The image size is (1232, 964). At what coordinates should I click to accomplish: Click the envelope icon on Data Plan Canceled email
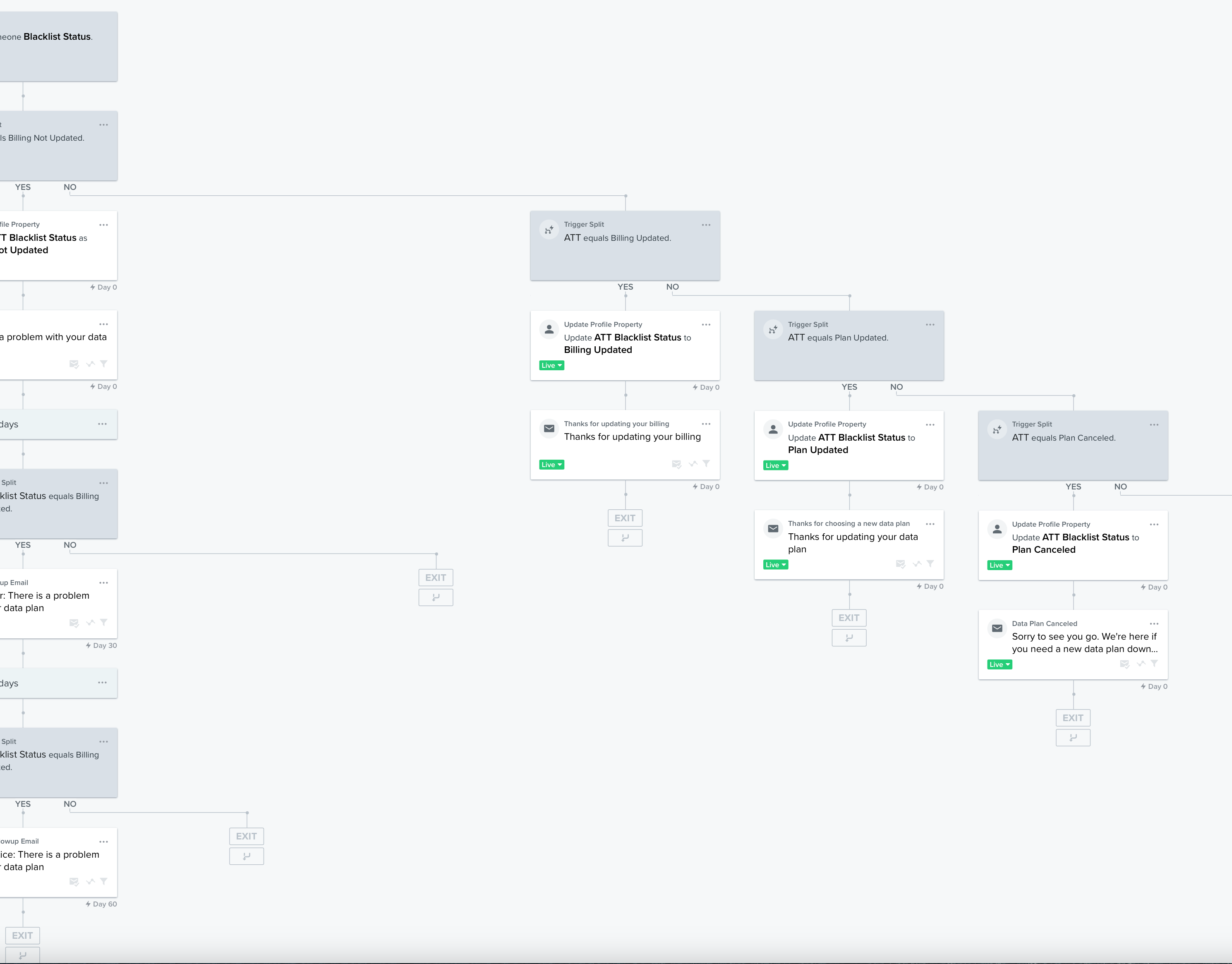997,629
